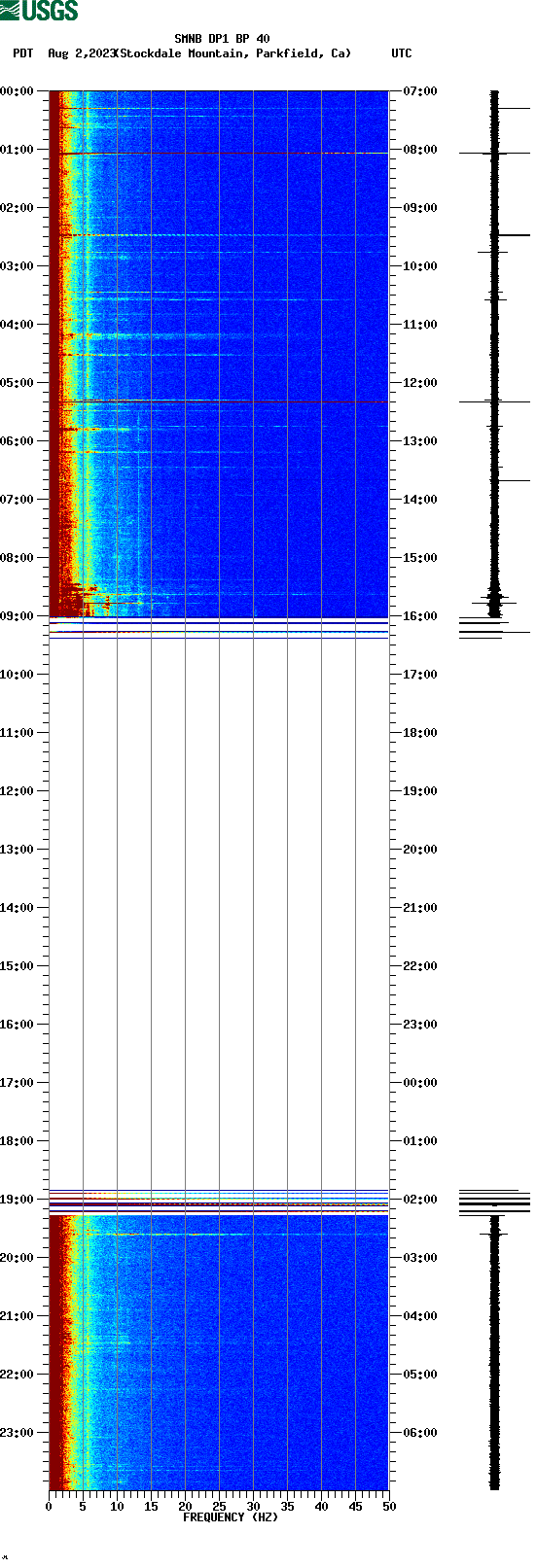Click the 0 Hz frequency tick label
537x1568 pixels.
pos(49,1507)
